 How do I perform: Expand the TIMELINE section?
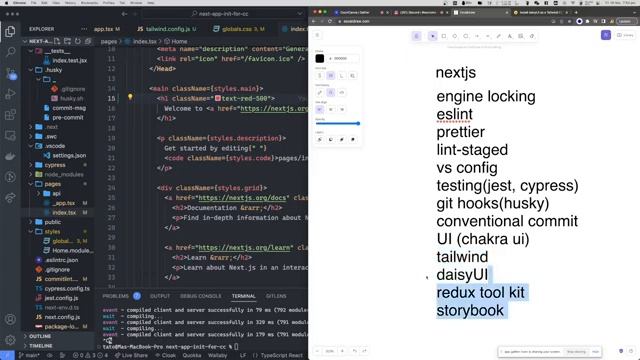57,346
